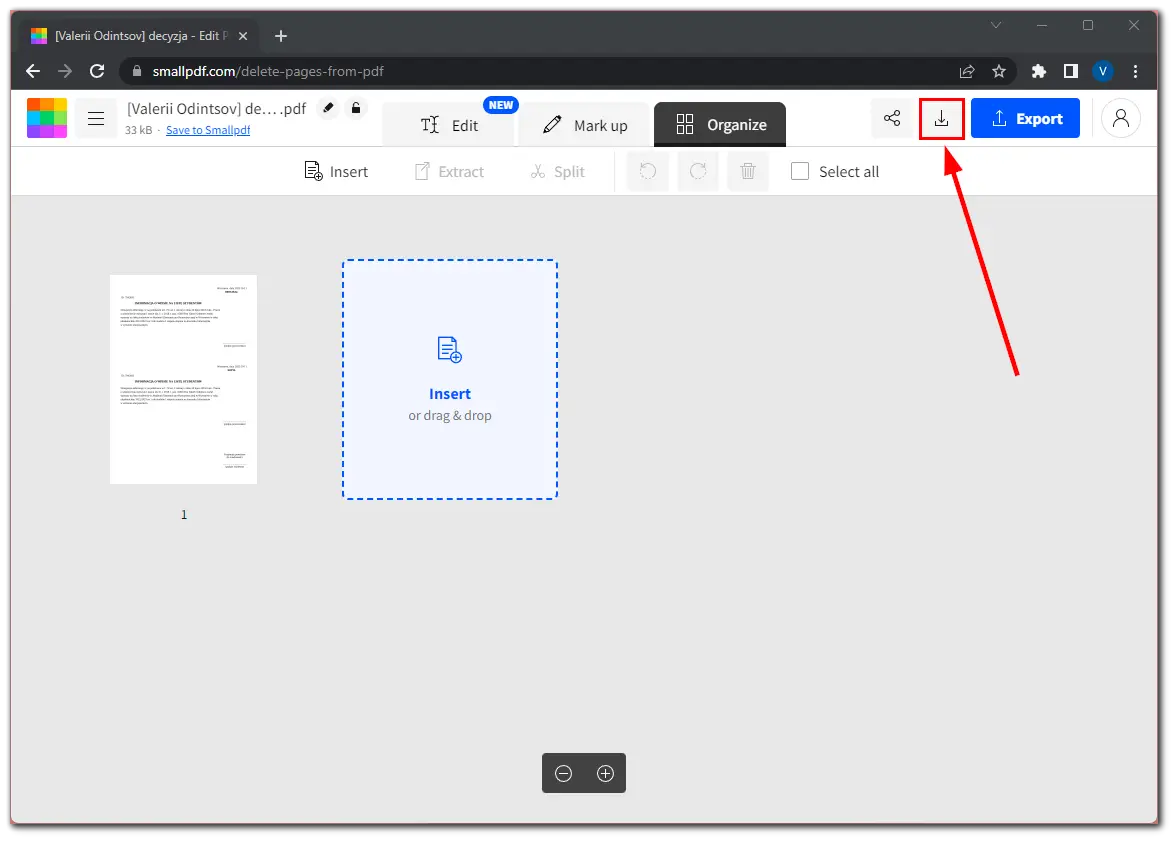1176x842 pixels.
Task: Switch to the Mark up tab
Action: (x=585, y=125)
